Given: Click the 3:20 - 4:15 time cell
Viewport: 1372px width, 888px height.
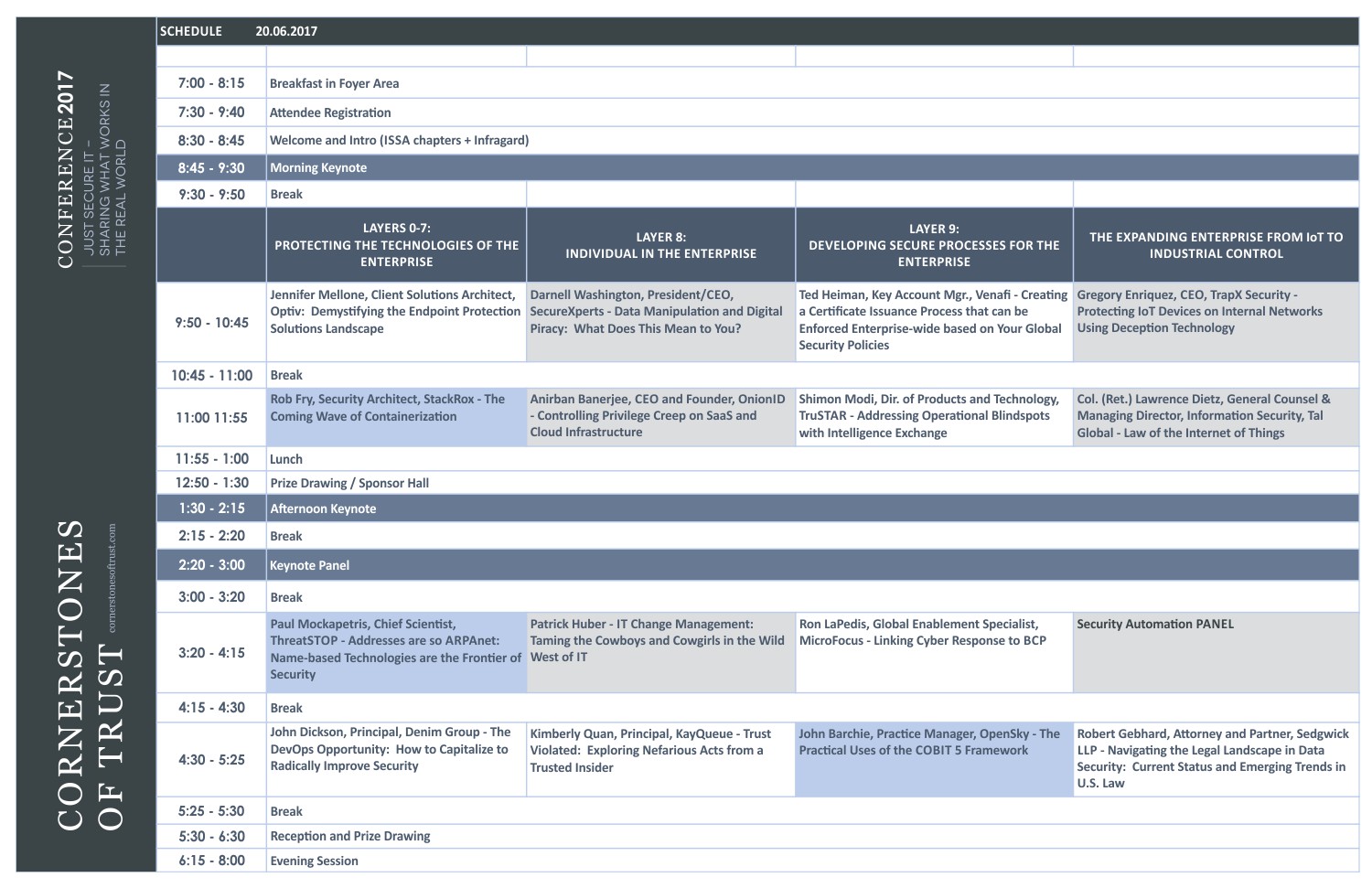Looking at the screenshot, I should click(x=211, y=652).
